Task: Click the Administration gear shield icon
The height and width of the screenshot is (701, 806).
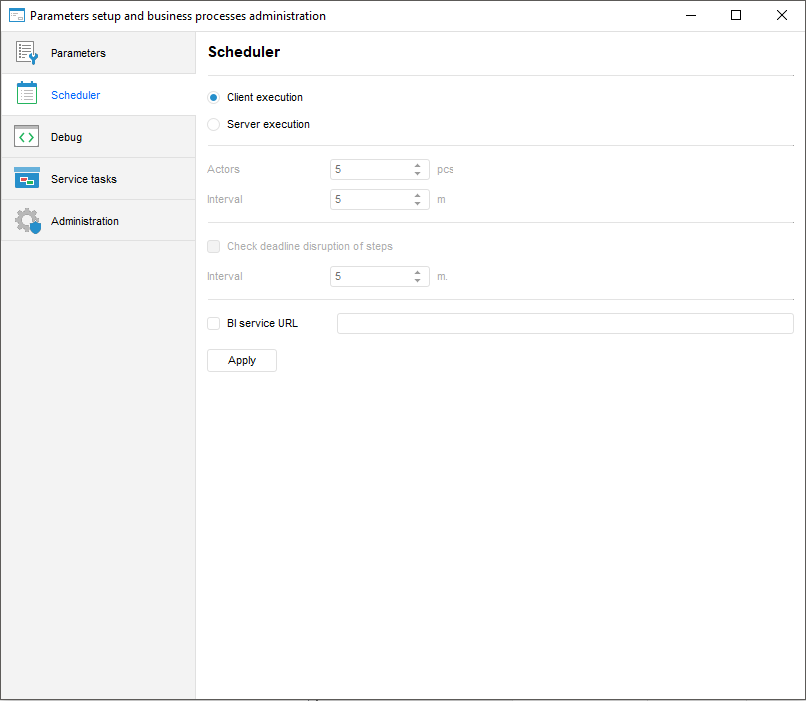Action: pyautogui.click(x=27, y=221)
